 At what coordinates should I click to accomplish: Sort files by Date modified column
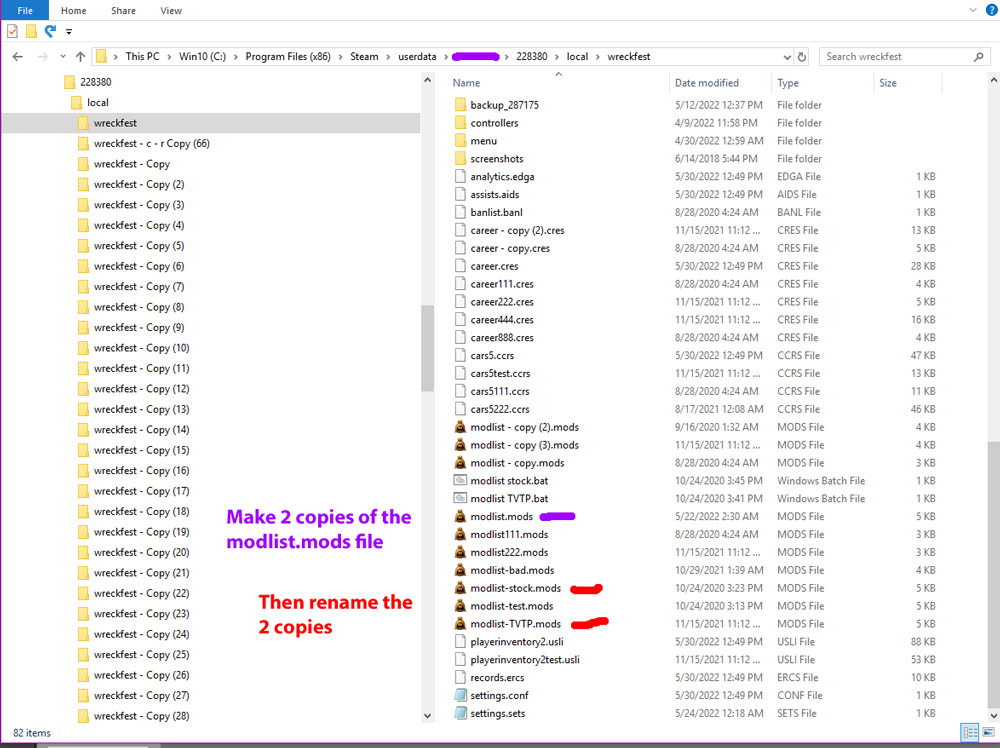(x=707, y=83)
